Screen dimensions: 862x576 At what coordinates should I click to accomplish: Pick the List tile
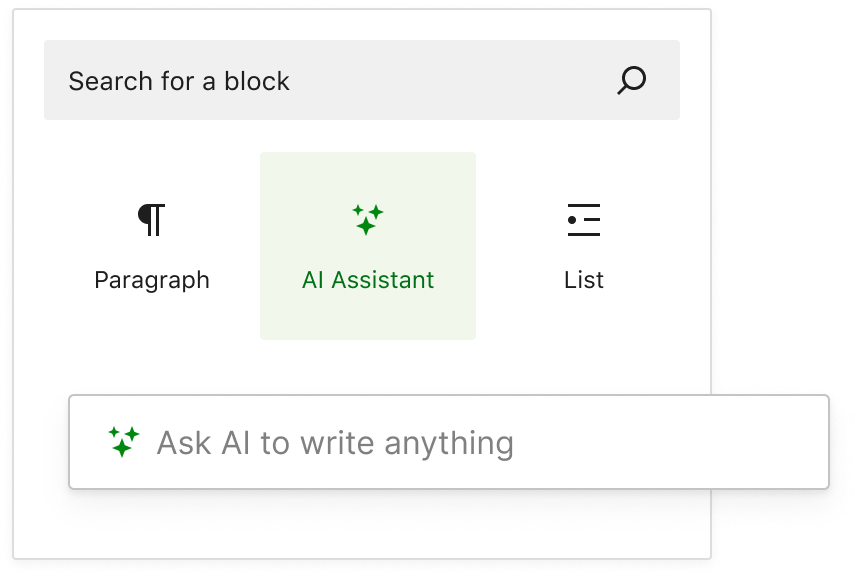pos(584,245)
